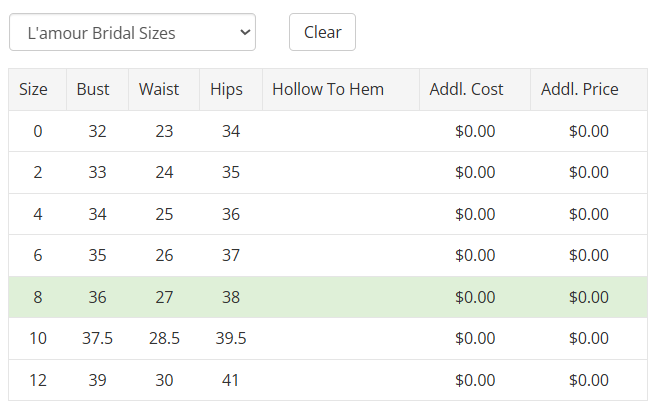
Task: Choose the size 12 row
Action: pos(328,380)
